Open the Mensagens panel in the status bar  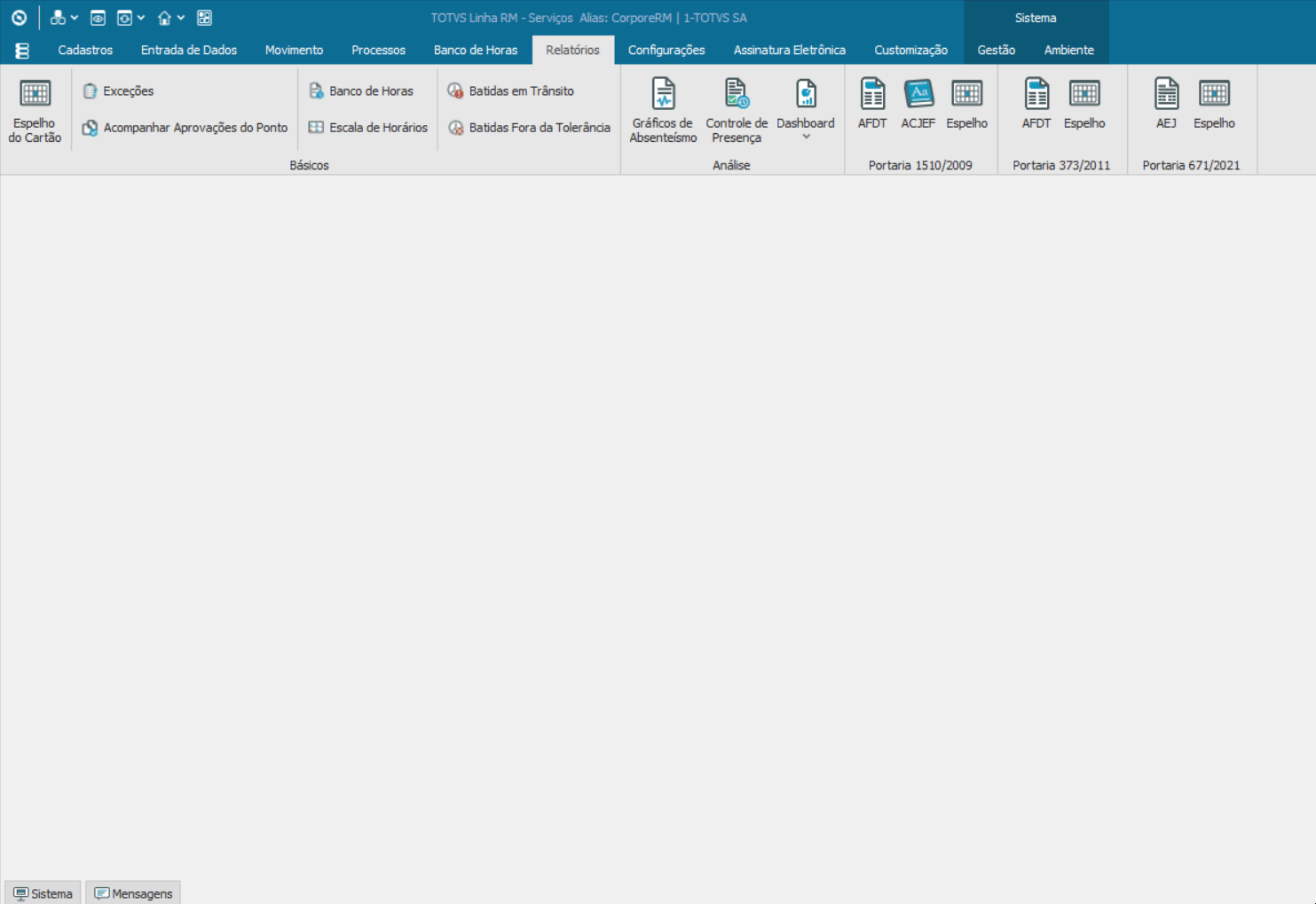click(133, 892)
